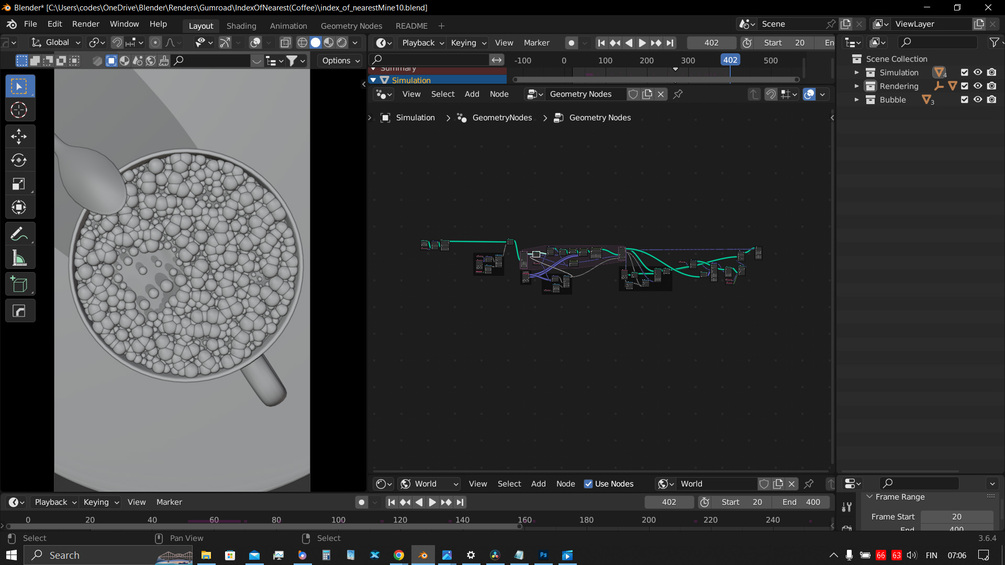Activate the Scale tool

click(19, 184)
